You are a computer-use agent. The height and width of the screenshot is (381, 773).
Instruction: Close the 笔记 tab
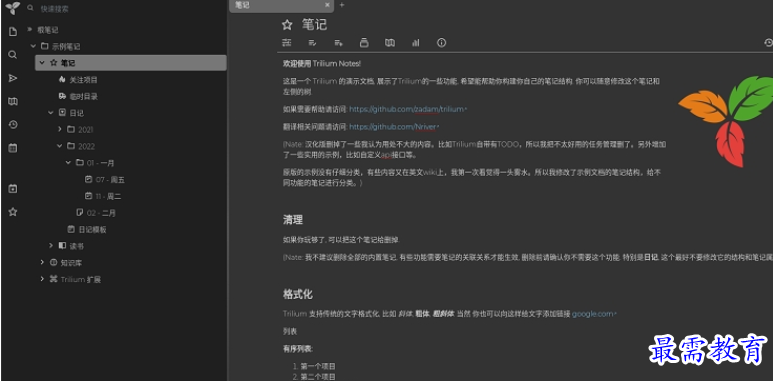pyautogui.click(x=327, y=5)
